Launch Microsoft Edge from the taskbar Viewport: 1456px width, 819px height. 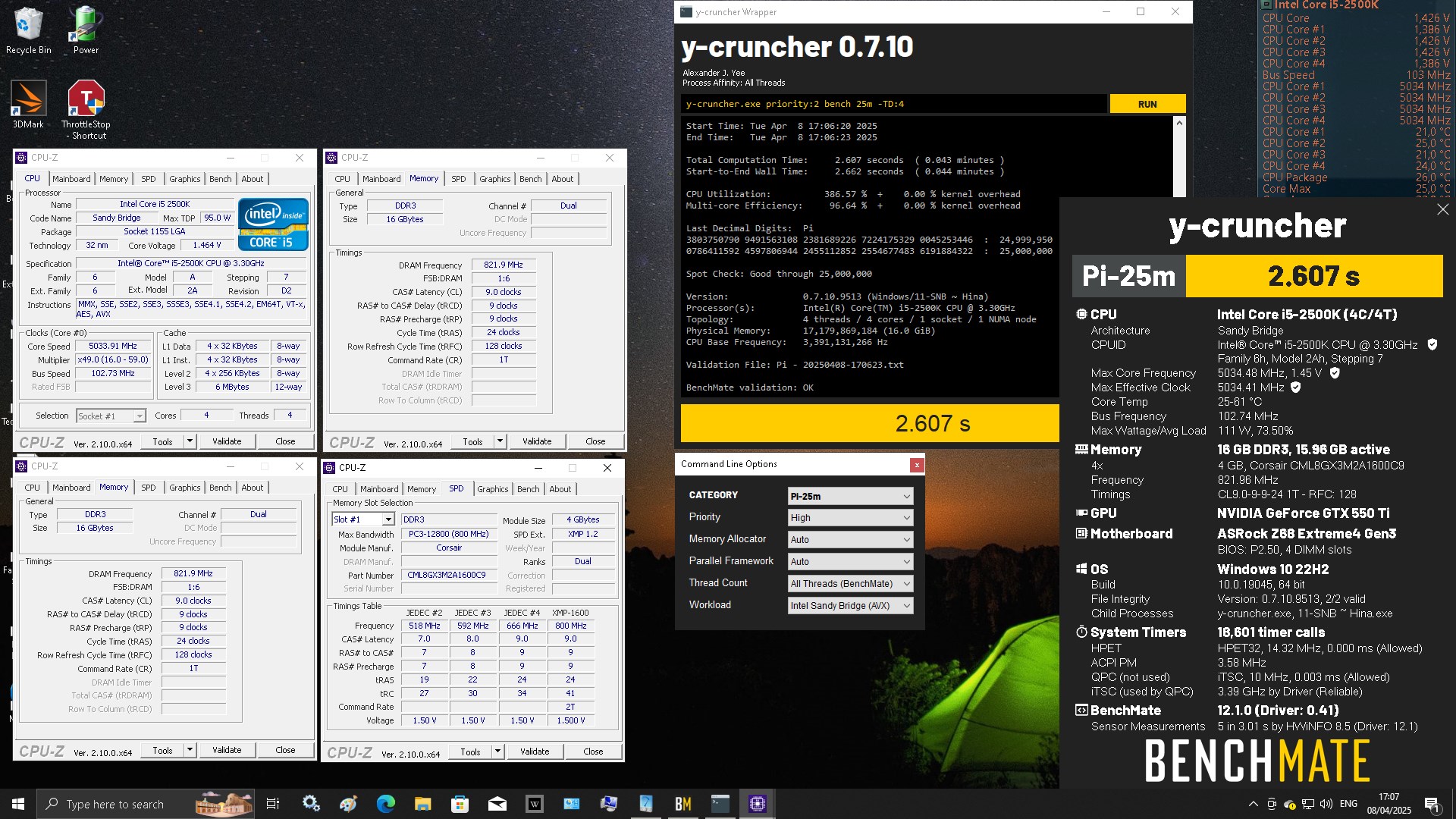click(385, 804)
